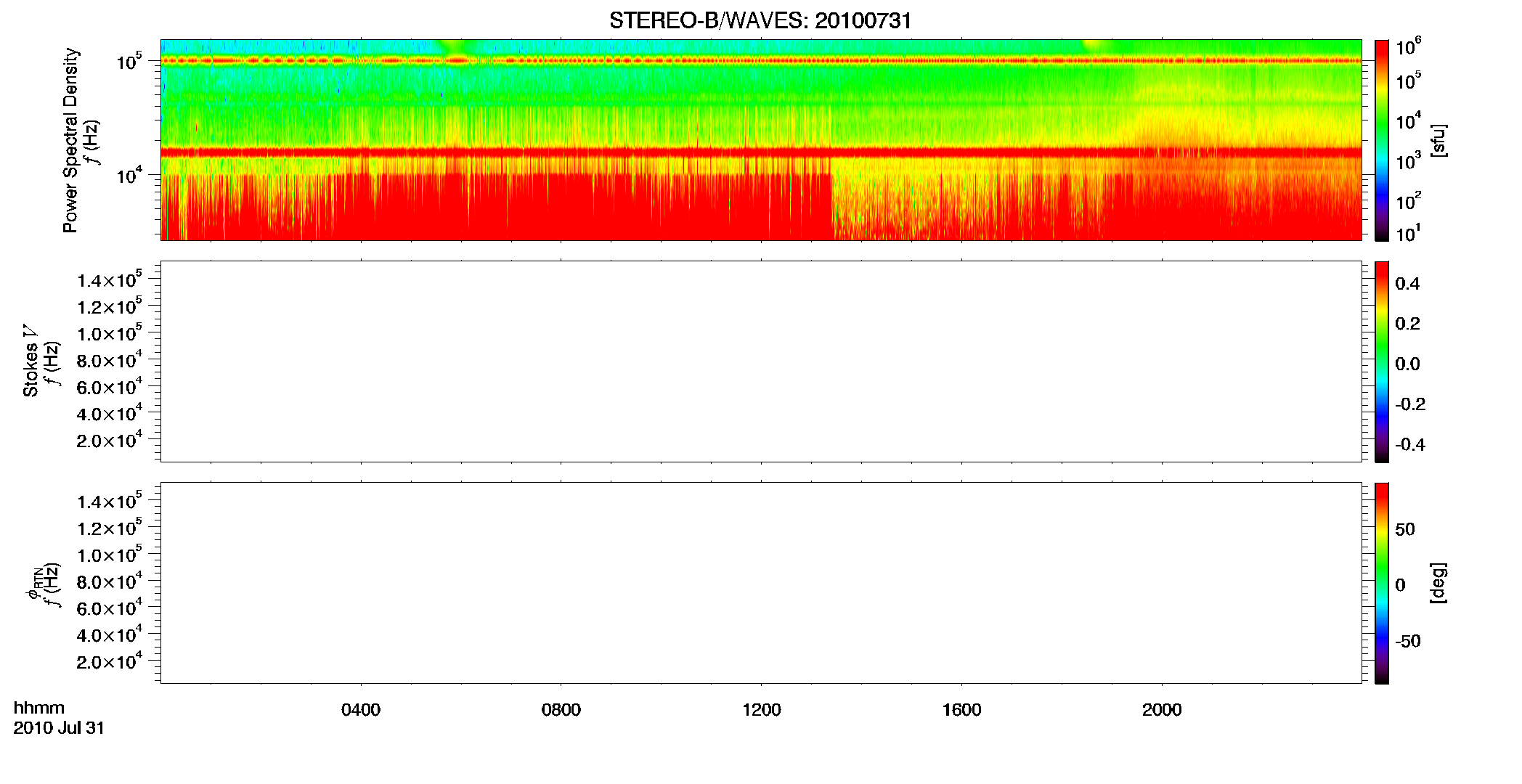The height and width of the screenshot is (784, 1522).
Task: Click the 50 tick on degrees color bar
Action: (x=1405, y=529)
